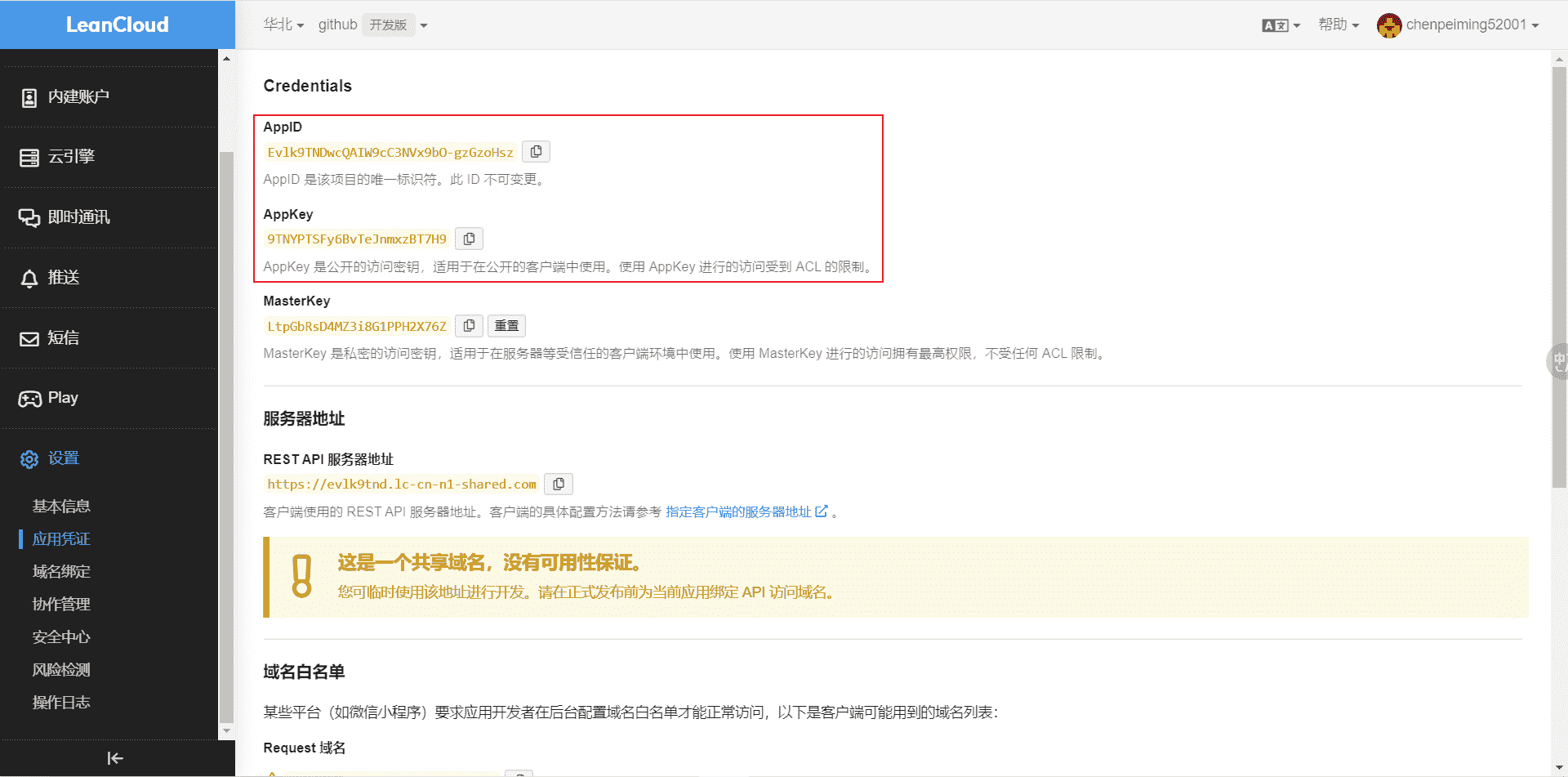This screenshot has width=1568, height=777.
Task: Collapse the sidebar with the arrow icon
Action: (x=115, y=758)
